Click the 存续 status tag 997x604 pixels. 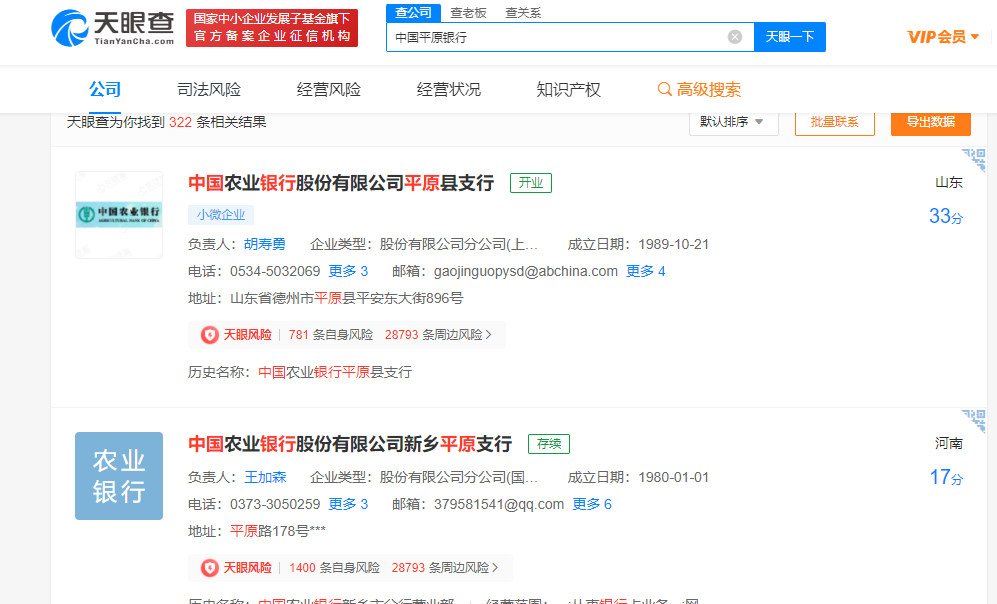click(549, 444)
